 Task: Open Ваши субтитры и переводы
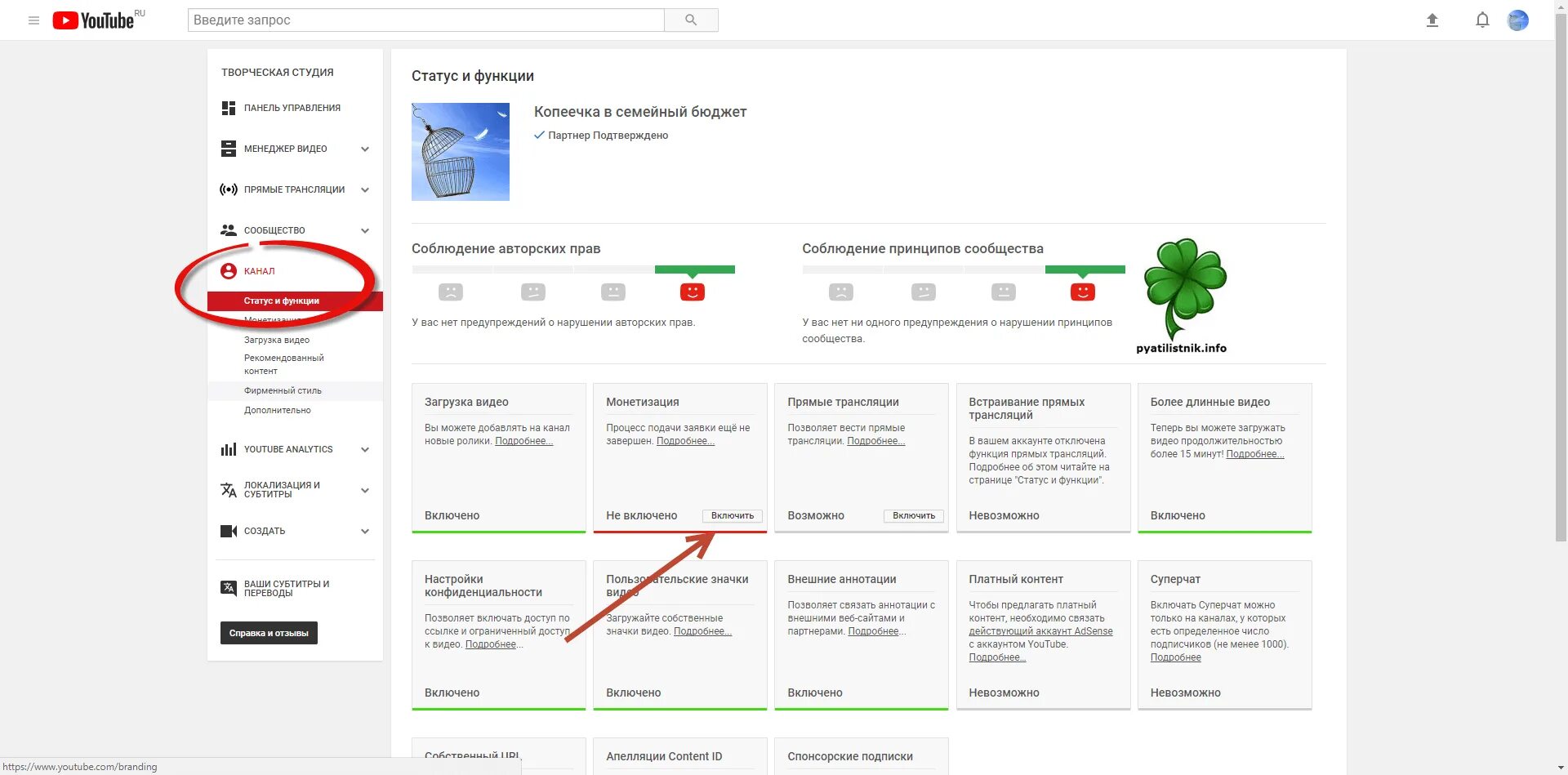pos(287,588)
